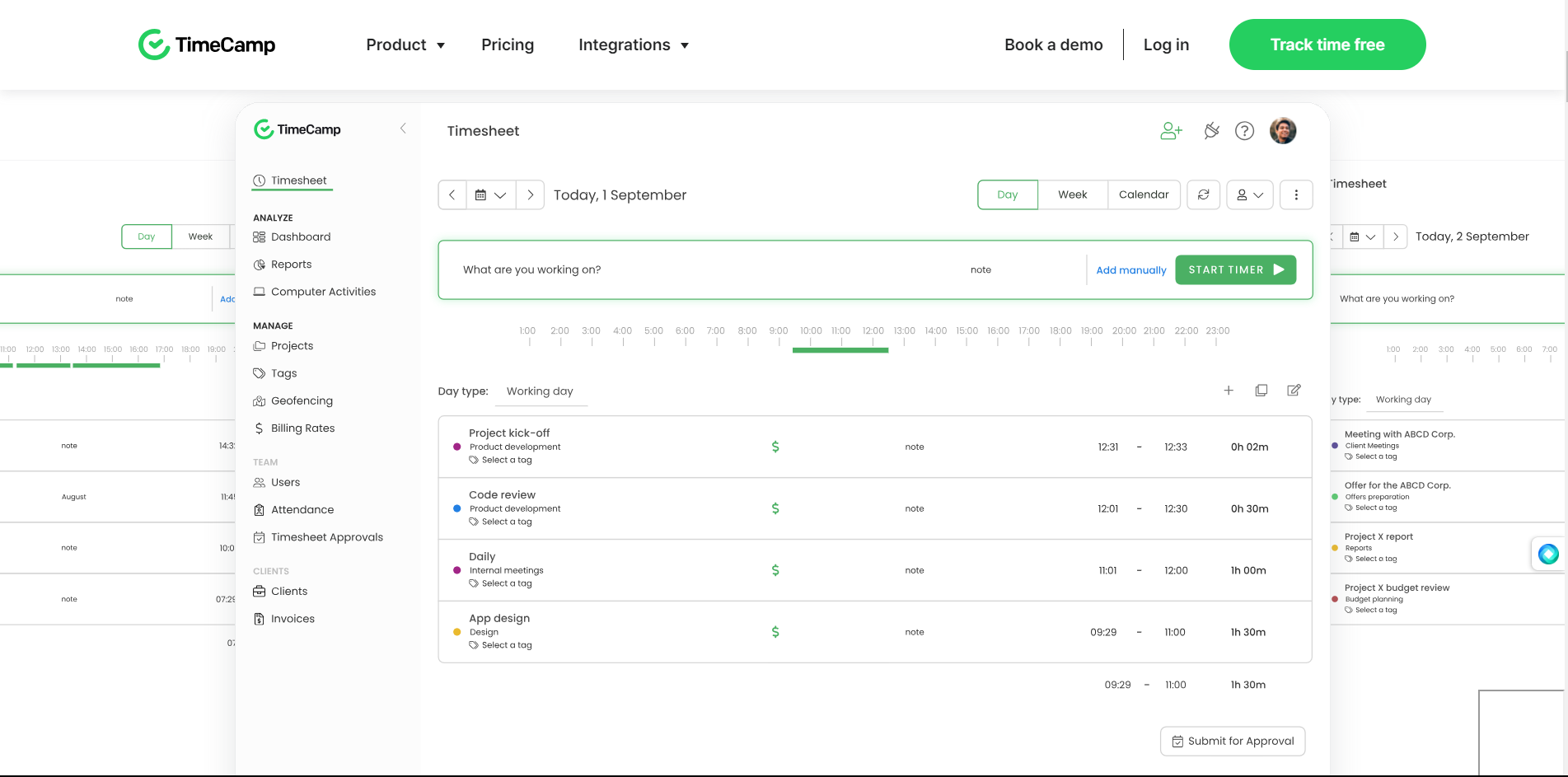Open the three-dot options menu
Viewport: 1568px width, 777px height.
click(1296, 194)
